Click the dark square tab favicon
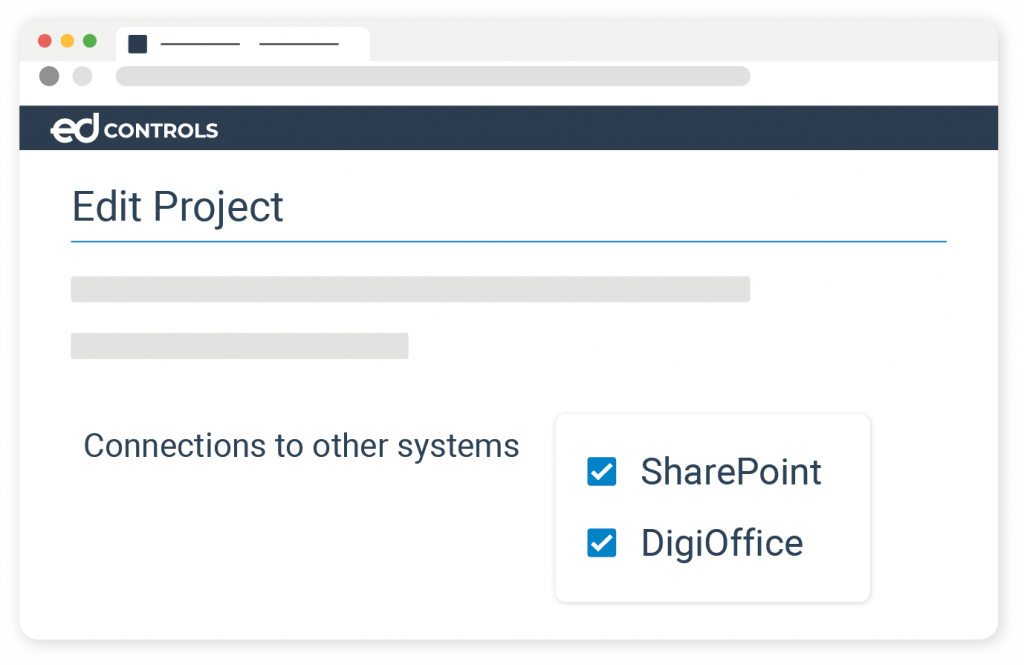 tap(138, 44)
